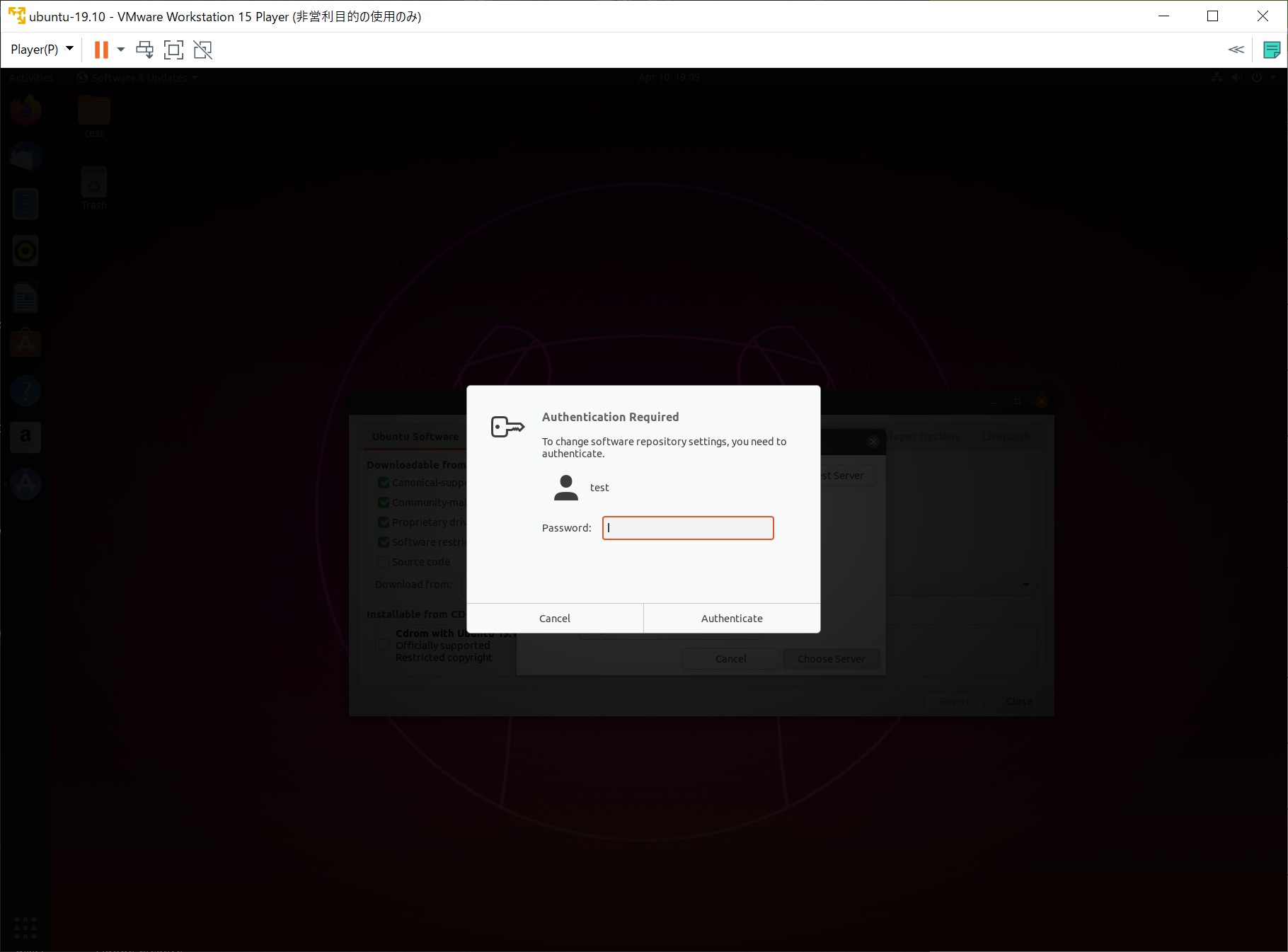Collapse VMware toolbar with double-chevron icon
The width and height of the screenshot is (1288, 952).
pos(1236,50)
